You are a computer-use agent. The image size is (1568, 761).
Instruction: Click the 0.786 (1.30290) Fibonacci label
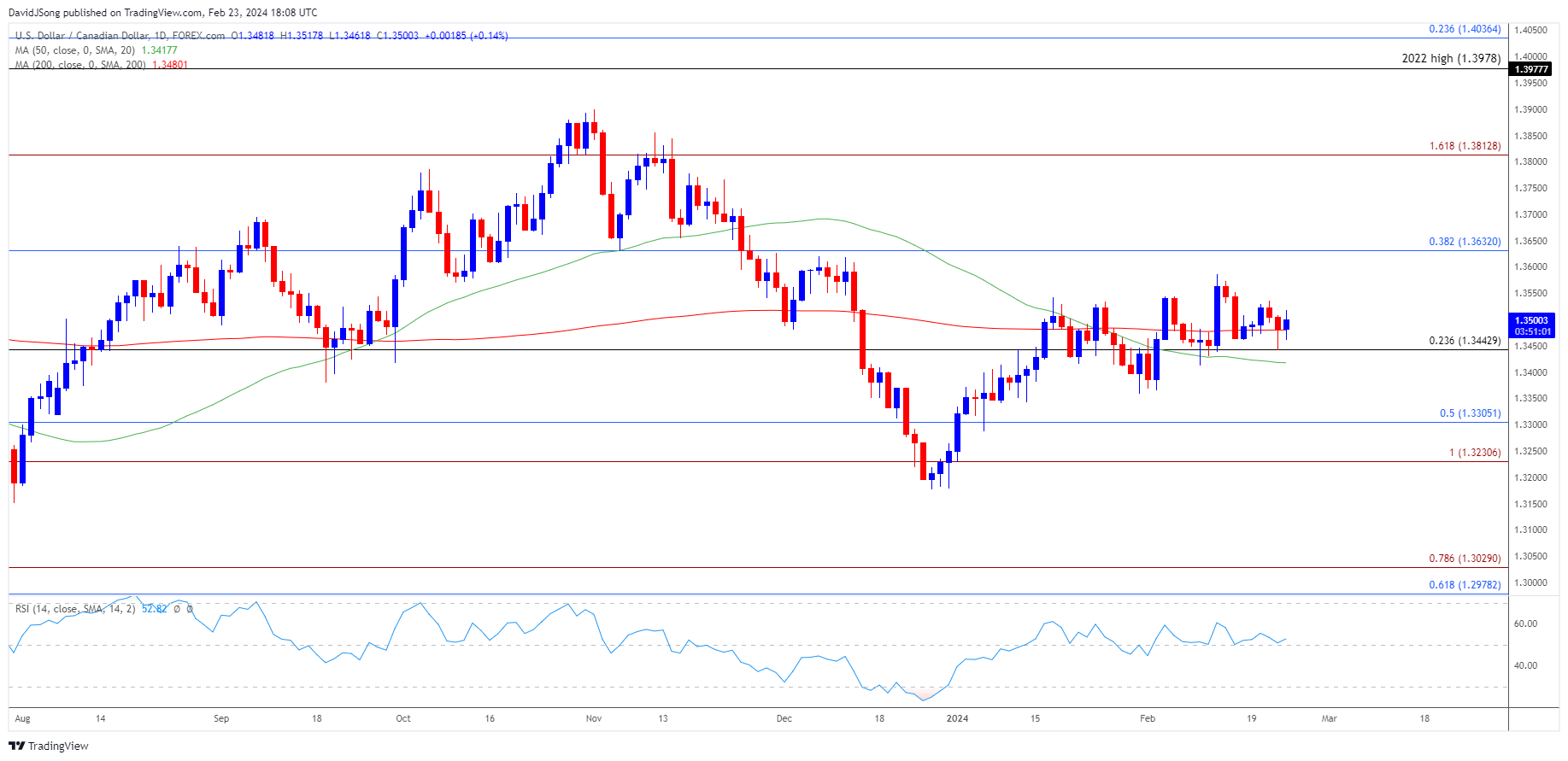tap(1465, 559)
